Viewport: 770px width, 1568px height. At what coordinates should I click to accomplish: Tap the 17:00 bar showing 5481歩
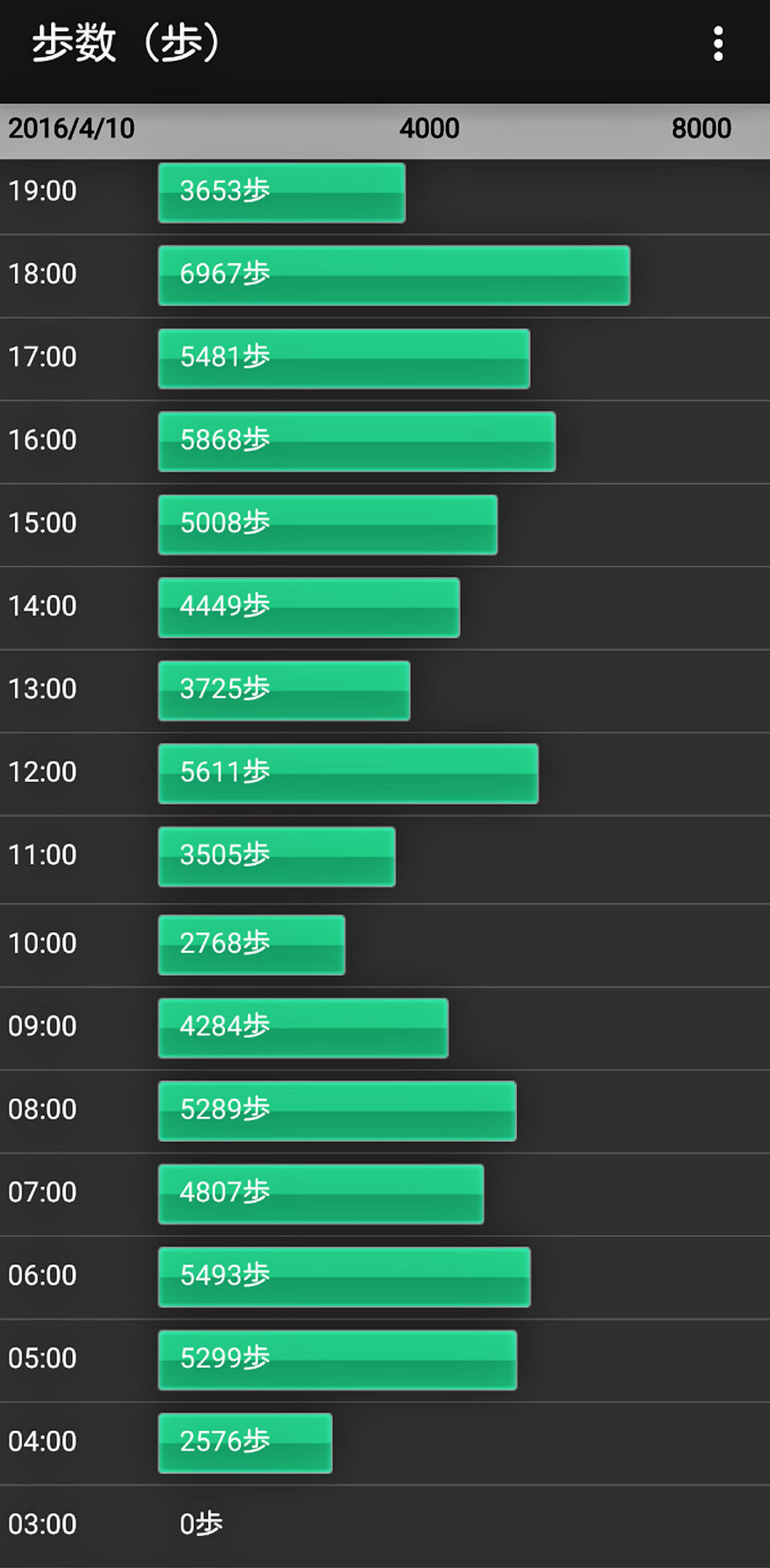pyautogui.click(x=344, y=359)
